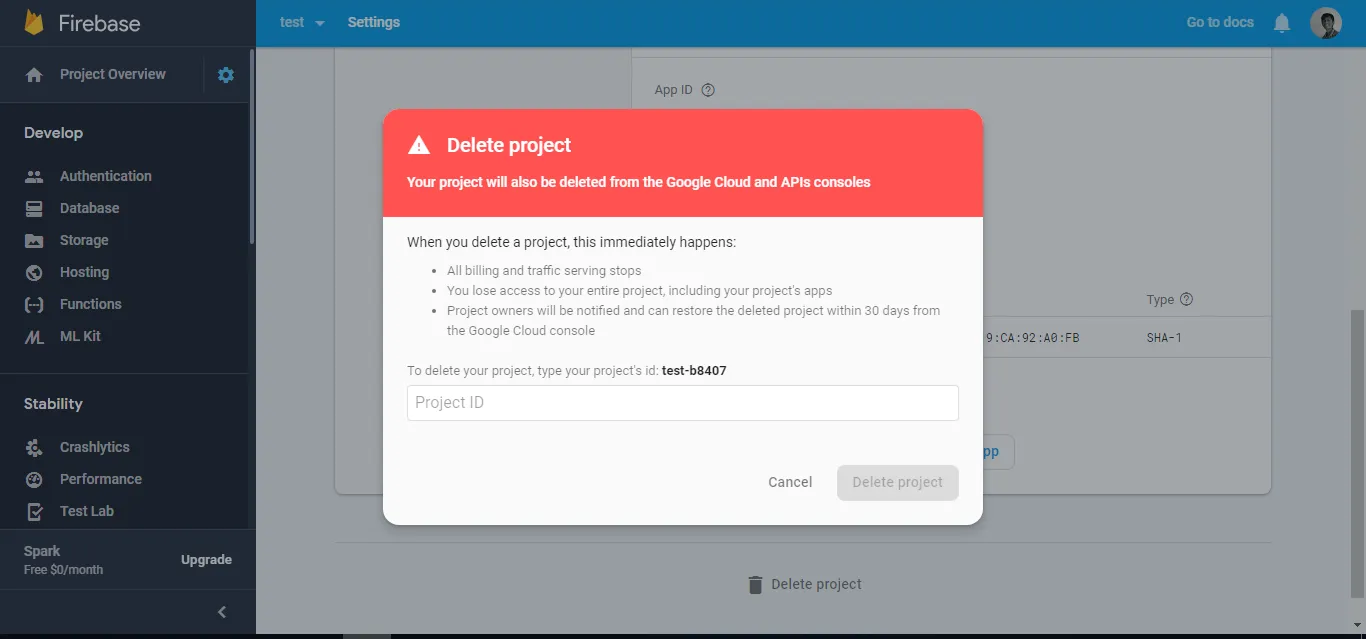Open the Settings tab

tap(374, 22)
